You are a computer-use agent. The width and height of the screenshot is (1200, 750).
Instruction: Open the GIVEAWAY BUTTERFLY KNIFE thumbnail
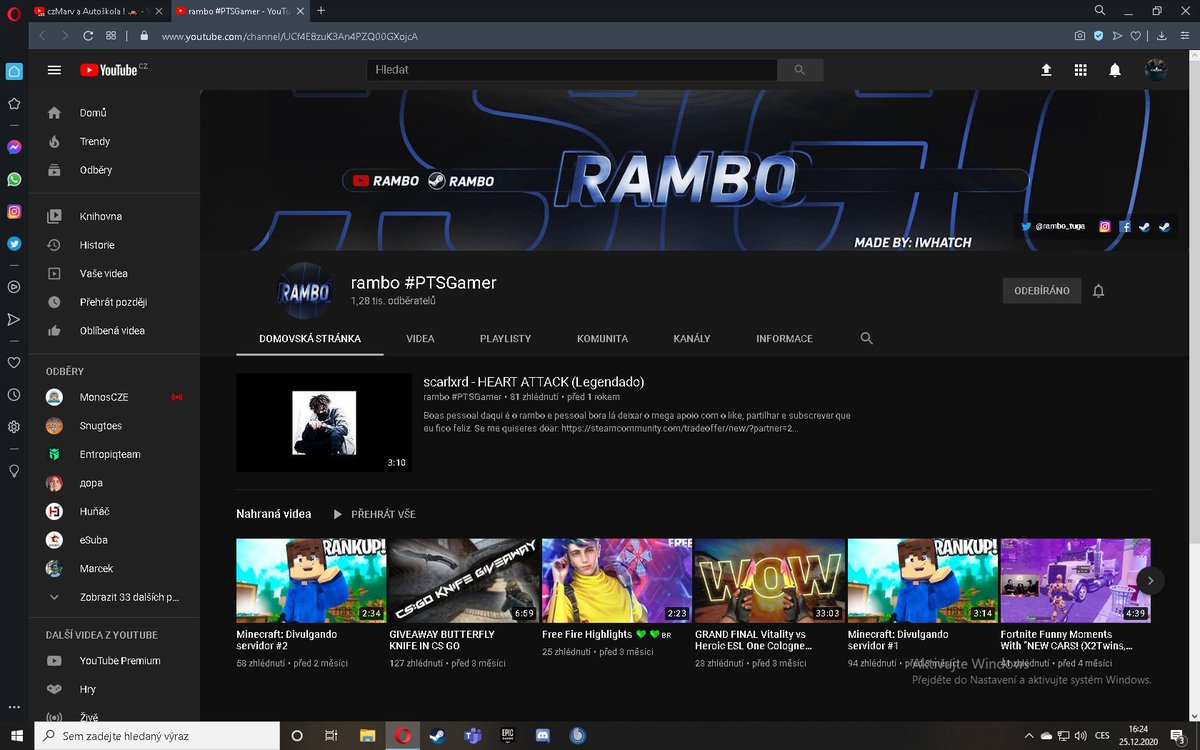pyautogui.click(x=463, y=578)
